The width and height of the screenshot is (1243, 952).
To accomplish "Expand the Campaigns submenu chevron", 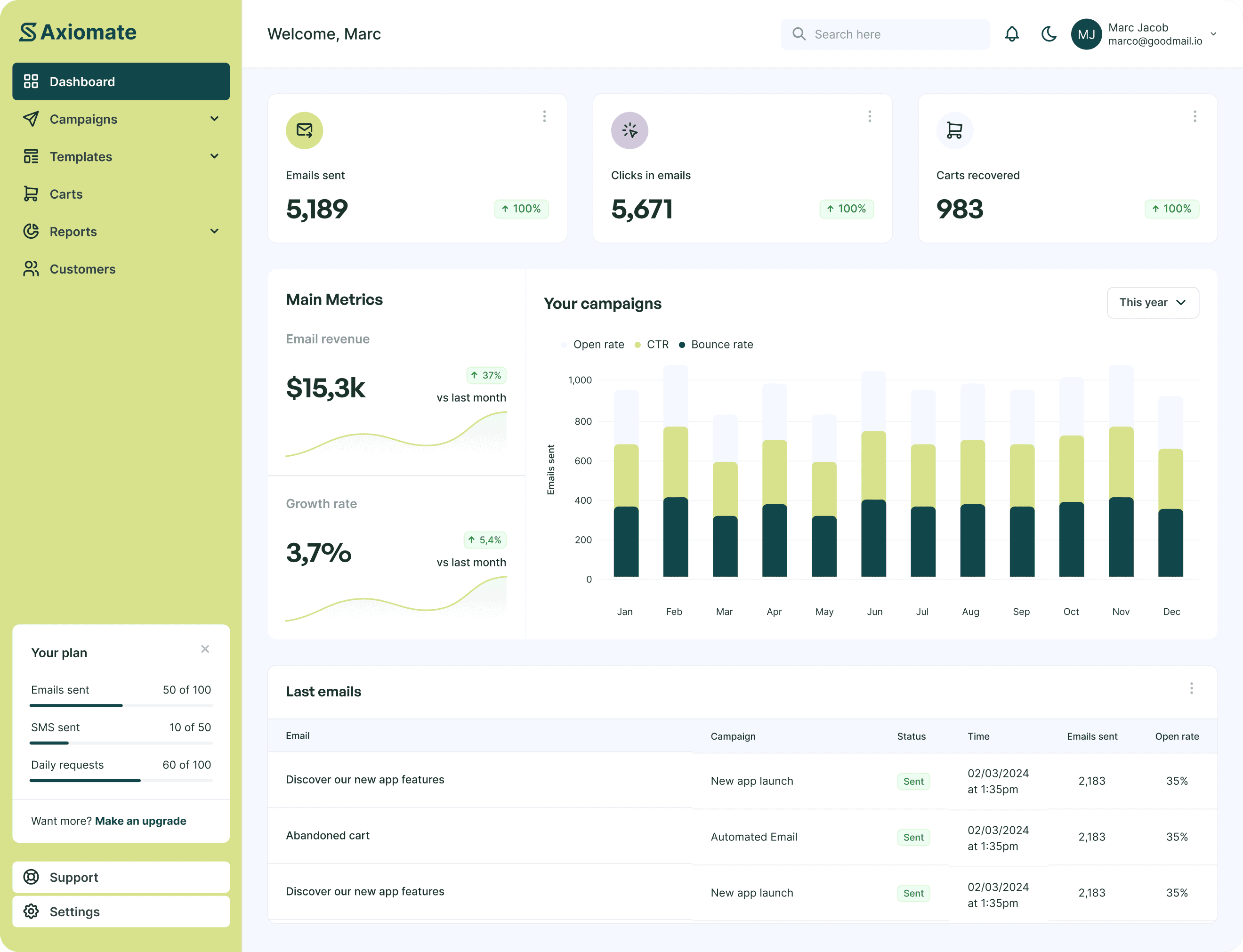I will coord(214,119).
